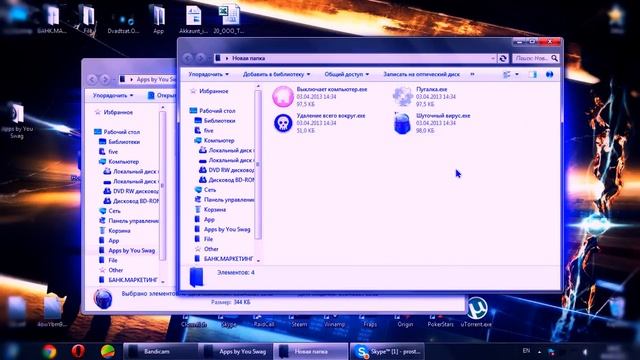
Task: Launch Fraps desktop shortcut
Action: coord(370,321)
